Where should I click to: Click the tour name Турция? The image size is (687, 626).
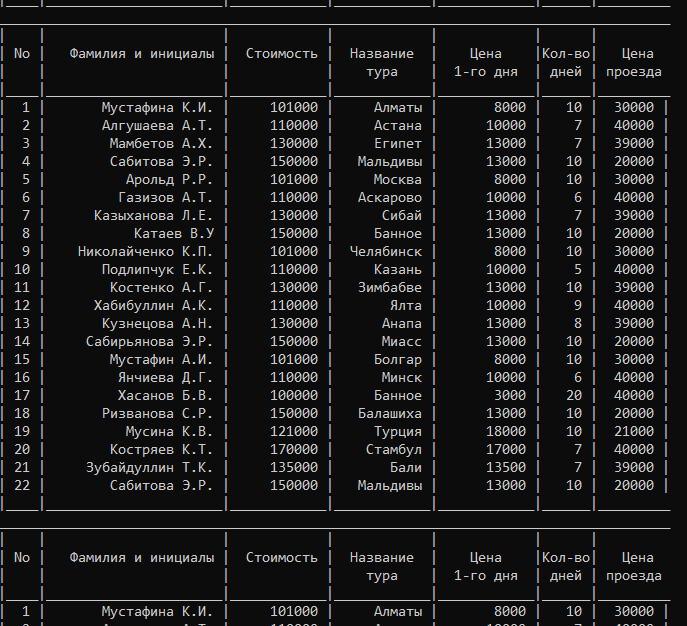398,431
